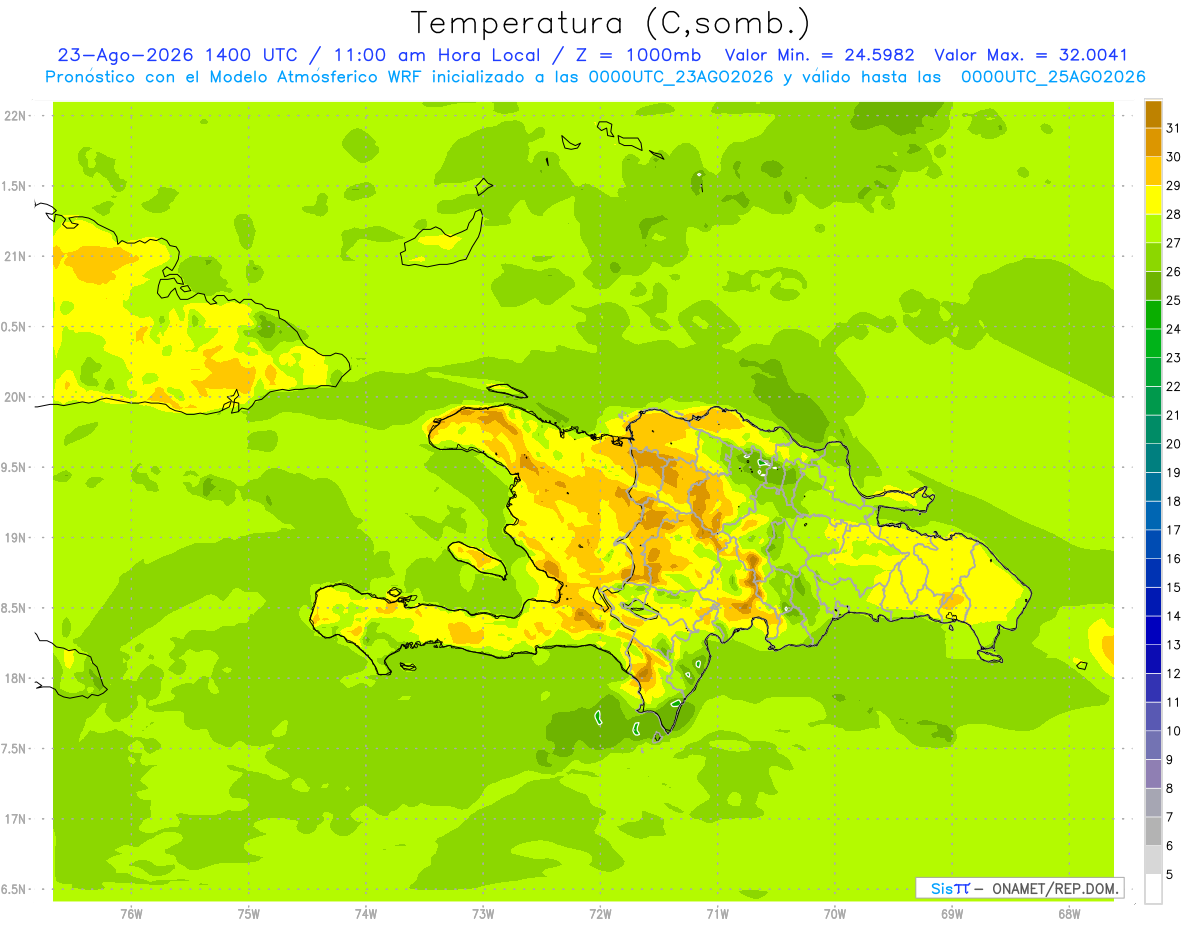Click the '20N' latitude axis label

point(14,397)
